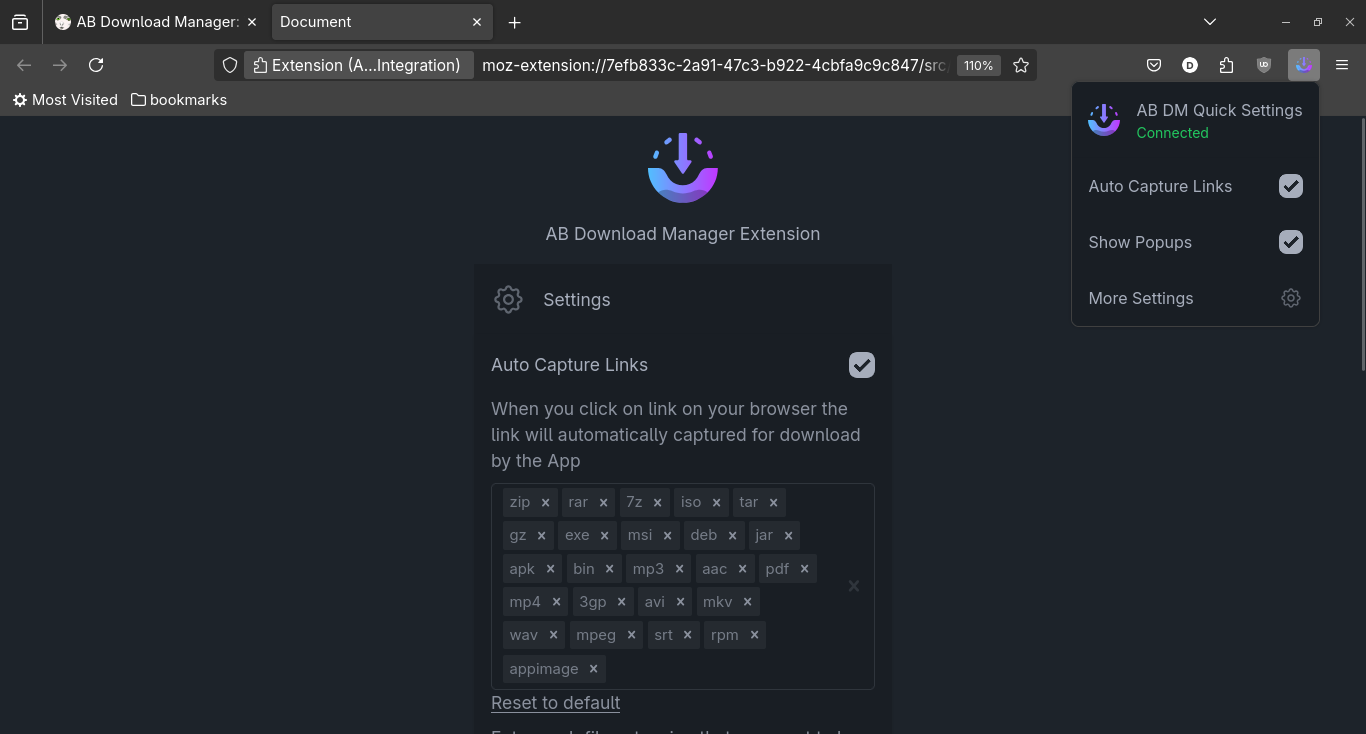This screenshot has height=734, width=1366.
Task: Click the D account avatar icon
Action: (x=1190, y=65)
